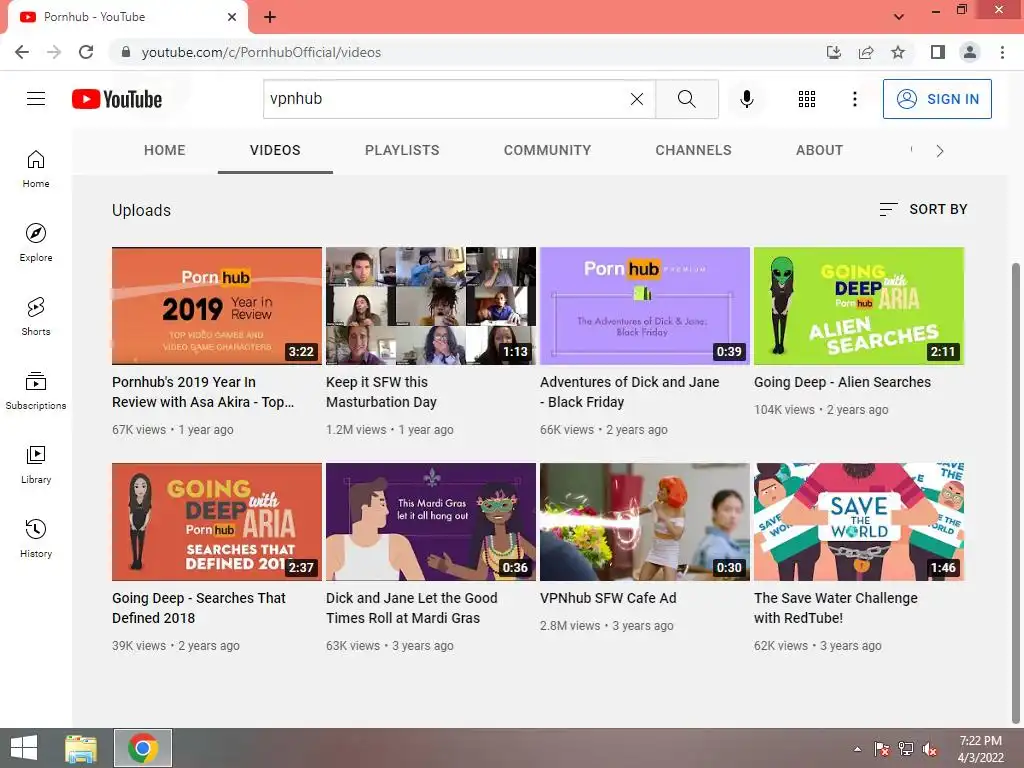
Task: Click the YouTube logo
Action: pos(117,99)
